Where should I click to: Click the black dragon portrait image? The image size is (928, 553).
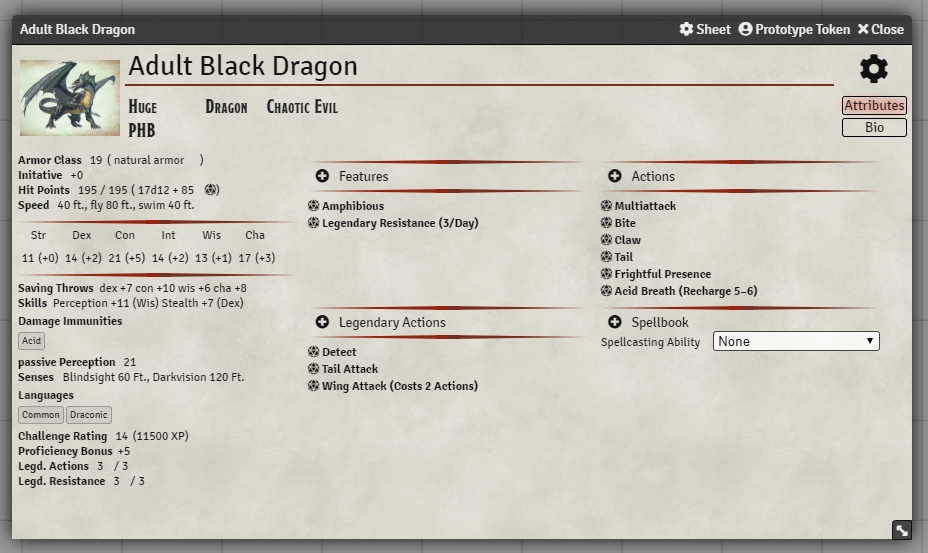click(69, 98)
